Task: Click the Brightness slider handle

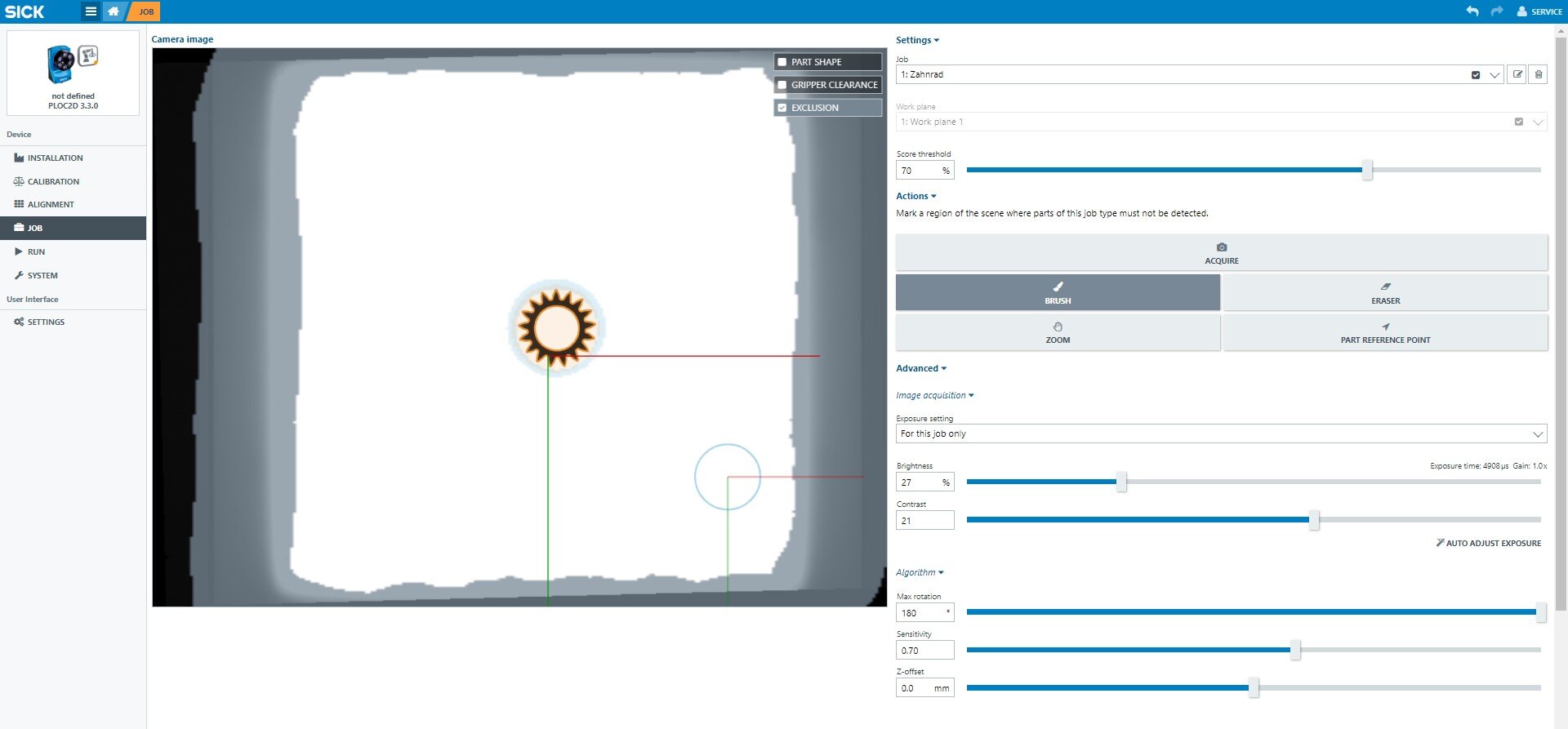Action: [1121, 482]
